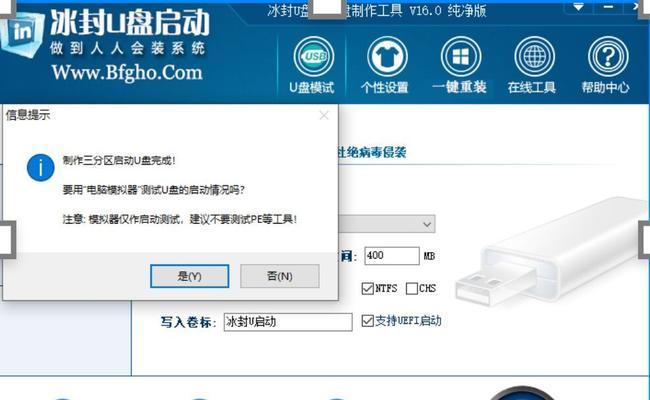The height and width of the screenshot is (400, 650).
Task: Open 在线工具 globe icon
Action: tap(534, 57)
